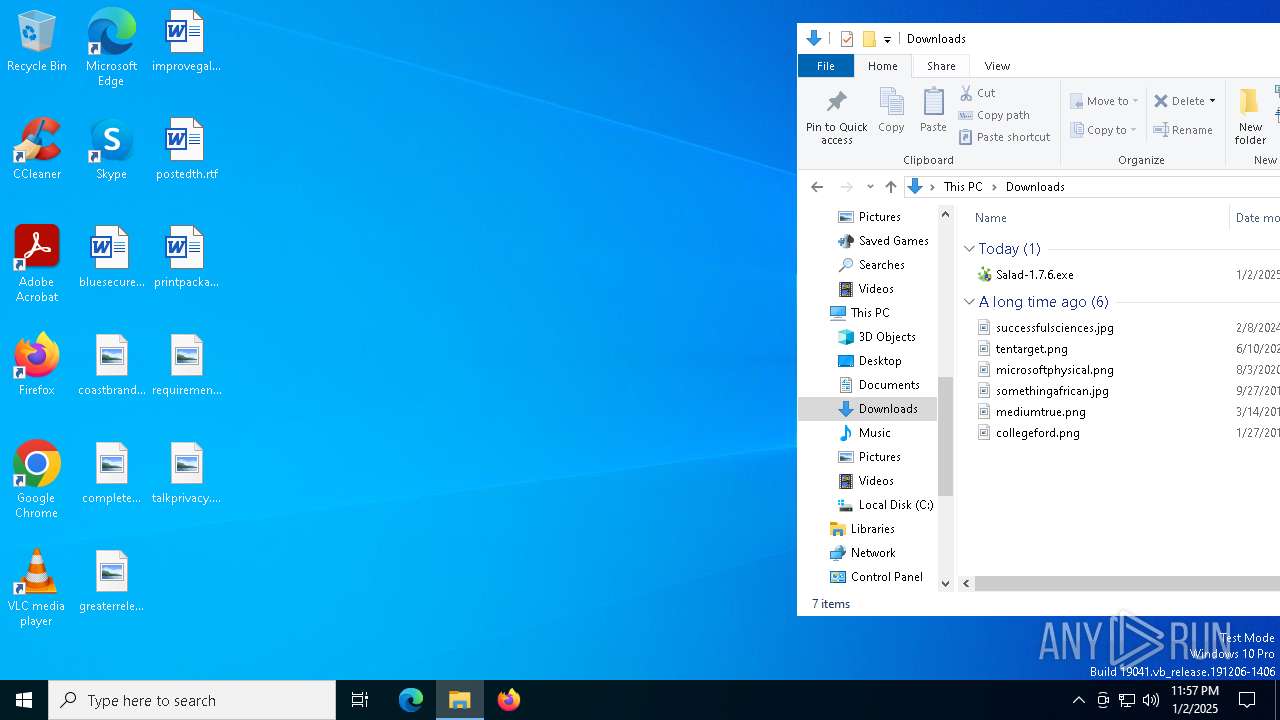Create a New folder from the ribbon
The image size is (1280, 720).
pyautogui.click(x=1250, y=117)
